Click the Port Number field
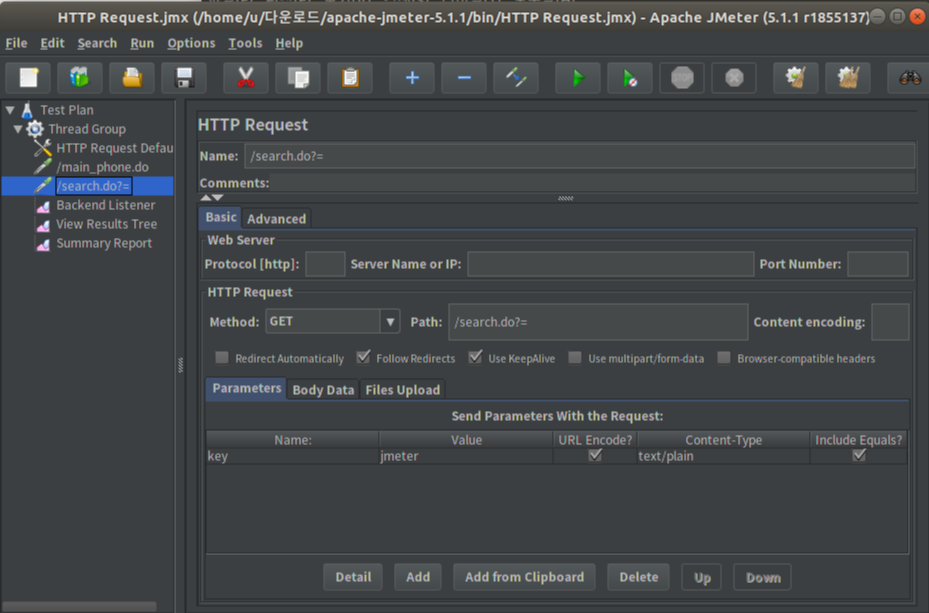929x613 pixels. [877, 264]
